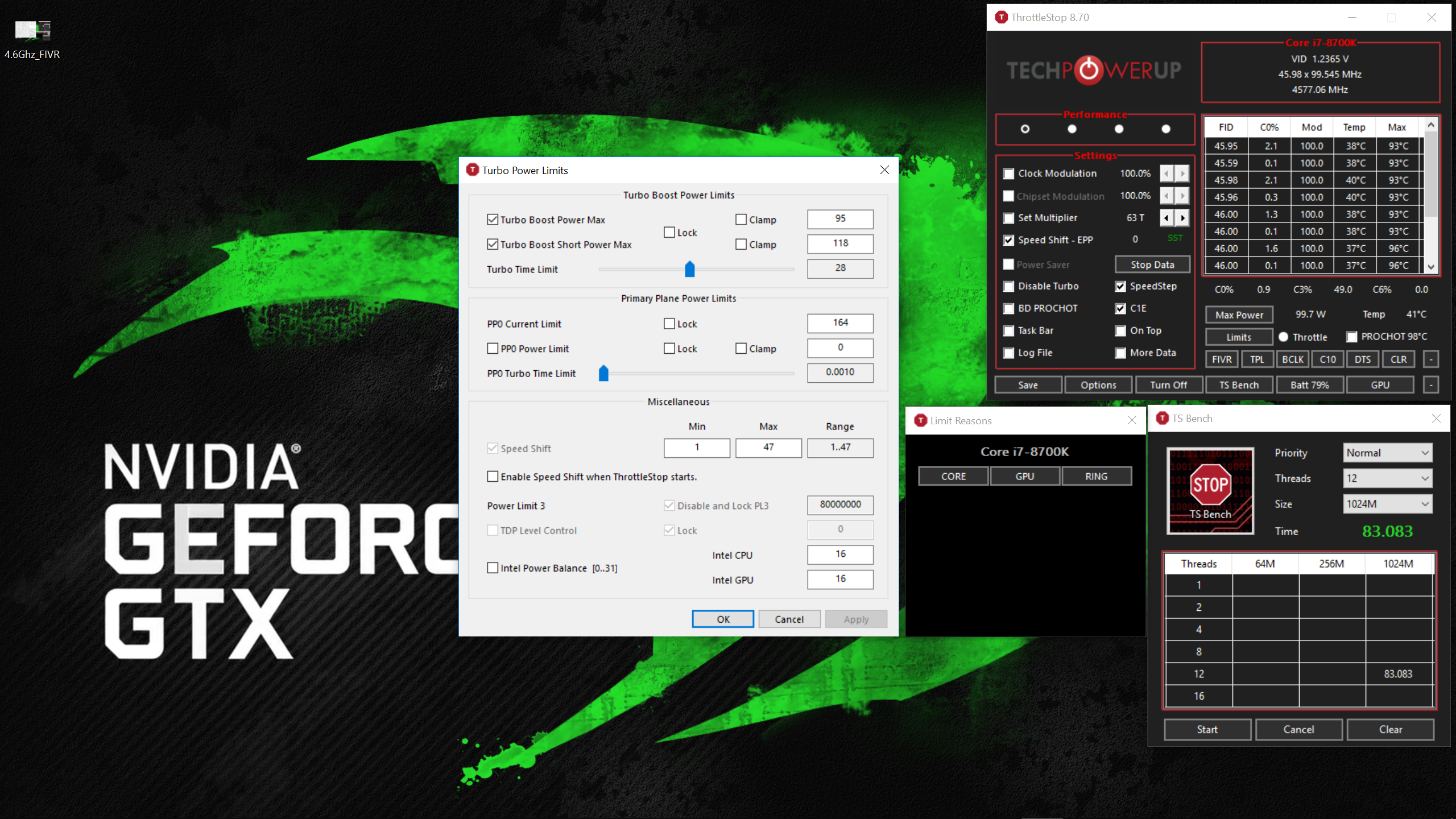
Task: Enable the Disable Turbo checkbox
Action: click(x=1008, y=286)
